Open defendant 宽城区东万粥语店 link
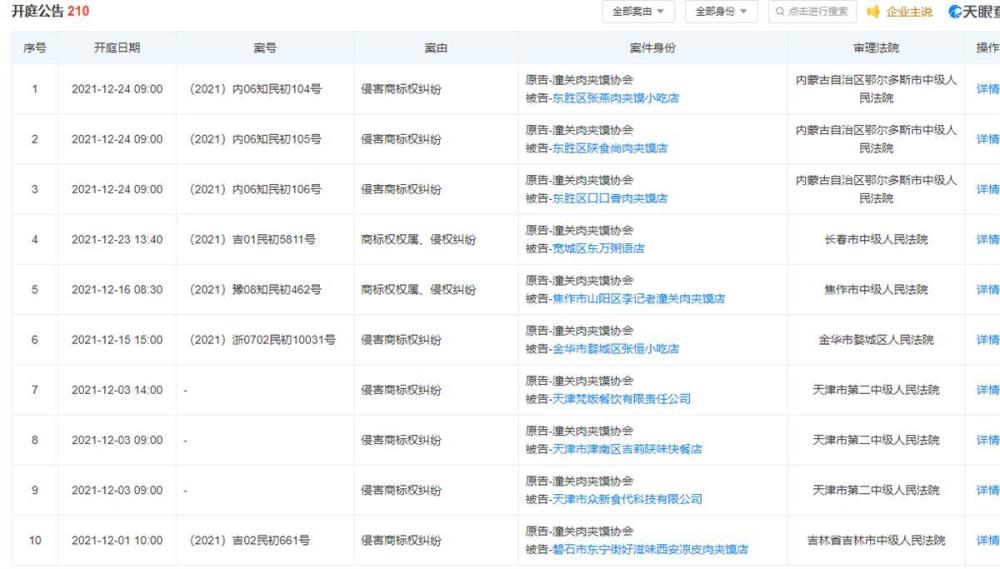Viewport: 1000px width, 569px height. point(598,248)
